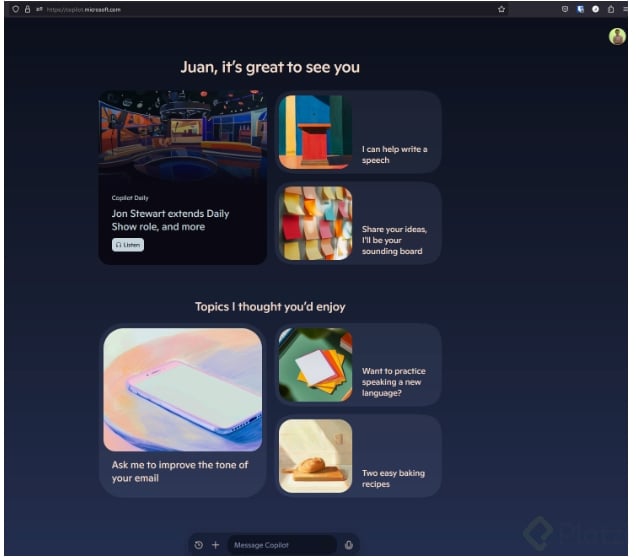
Task: Open the site permissions icon in address bar
Action: (x=39, y=9)
